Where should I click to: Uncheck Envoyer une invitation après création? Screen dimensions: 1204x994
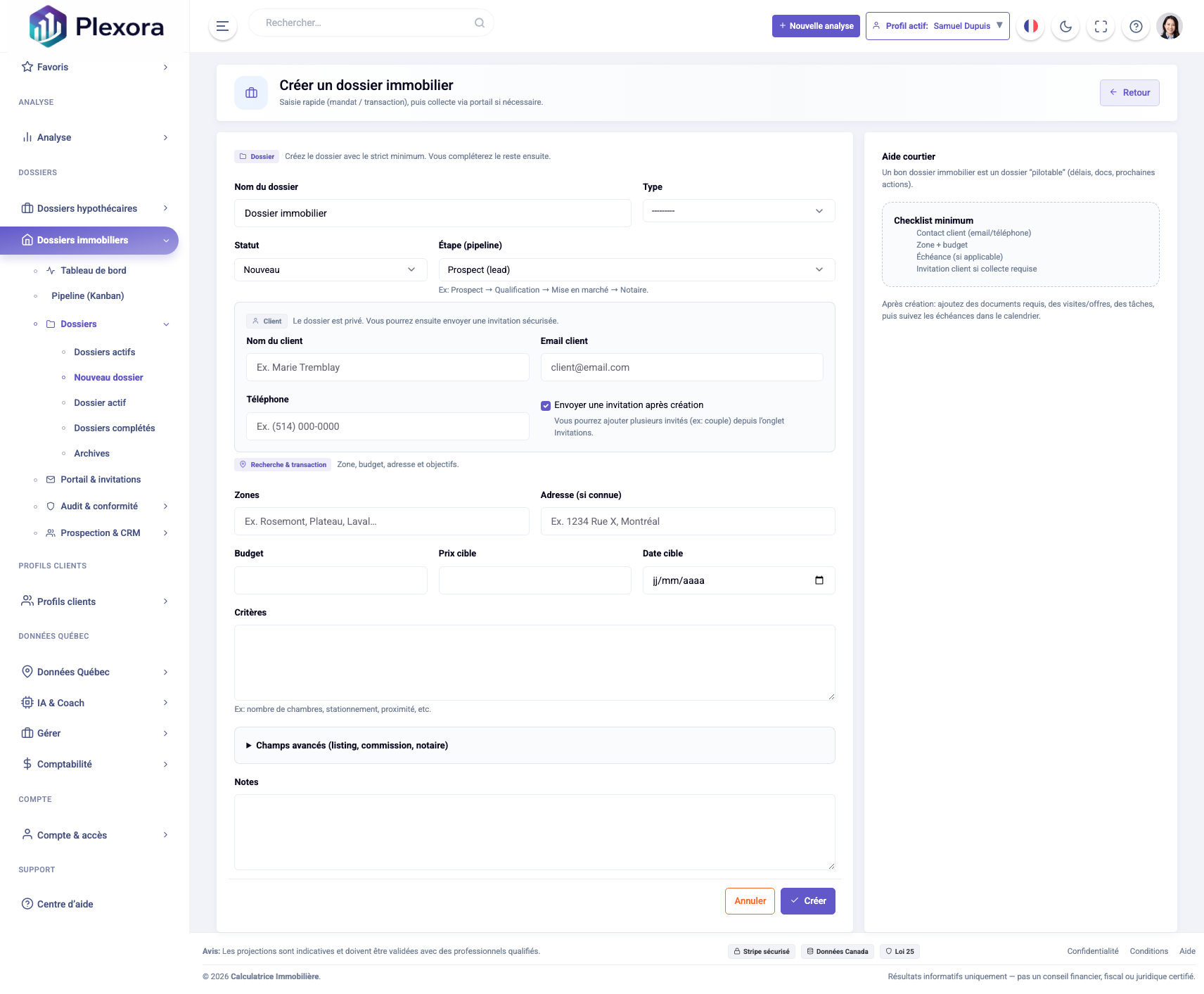click(546, 405)
